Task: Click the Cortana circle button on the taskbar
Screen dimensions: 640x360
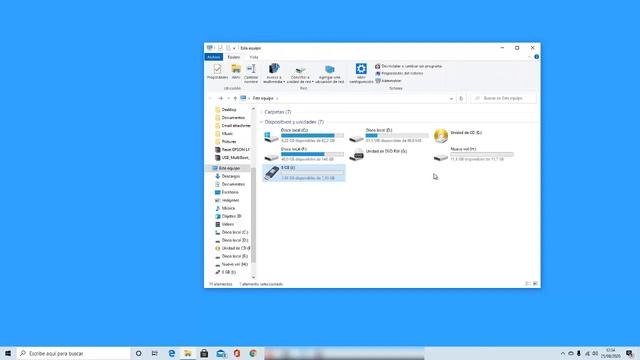Action: pyautogui.click(x=138, y=353)
